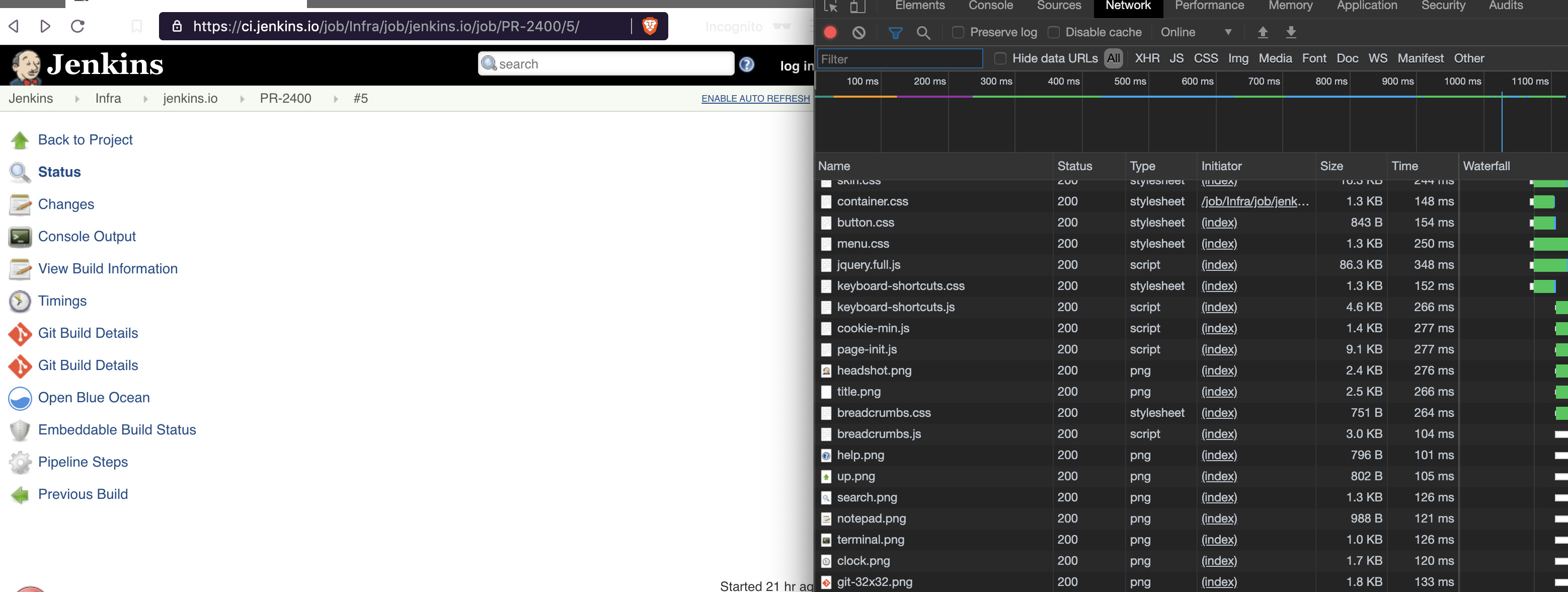Select the jquery.full.js request row
The height and width of the screenshot is (592, 1568).
(x=1191, y=265)
